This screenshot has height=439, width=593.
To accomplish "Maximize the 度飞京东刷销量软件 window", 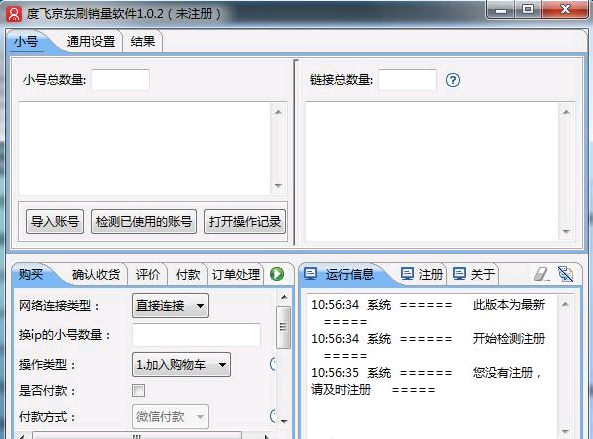I will pos(528,9).
